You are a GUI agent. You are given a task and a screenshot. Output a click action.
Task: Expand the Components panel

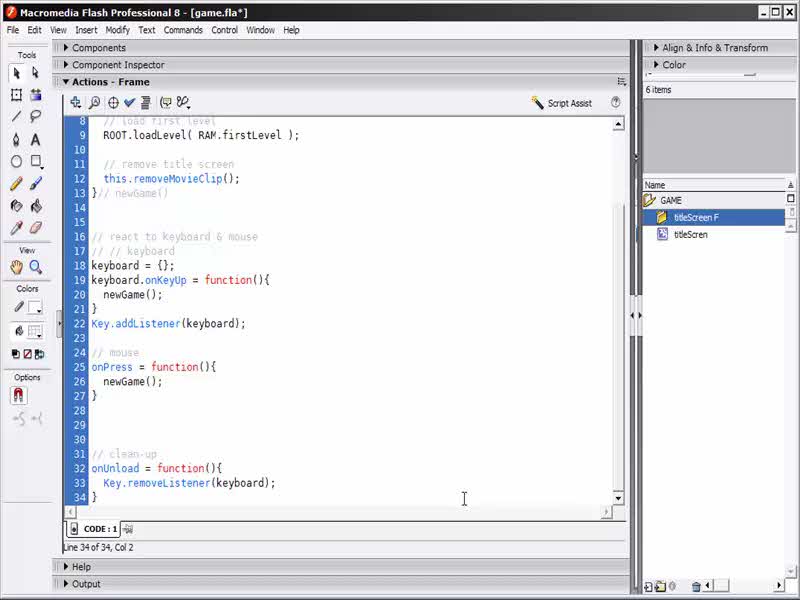[x=98, y=48]
